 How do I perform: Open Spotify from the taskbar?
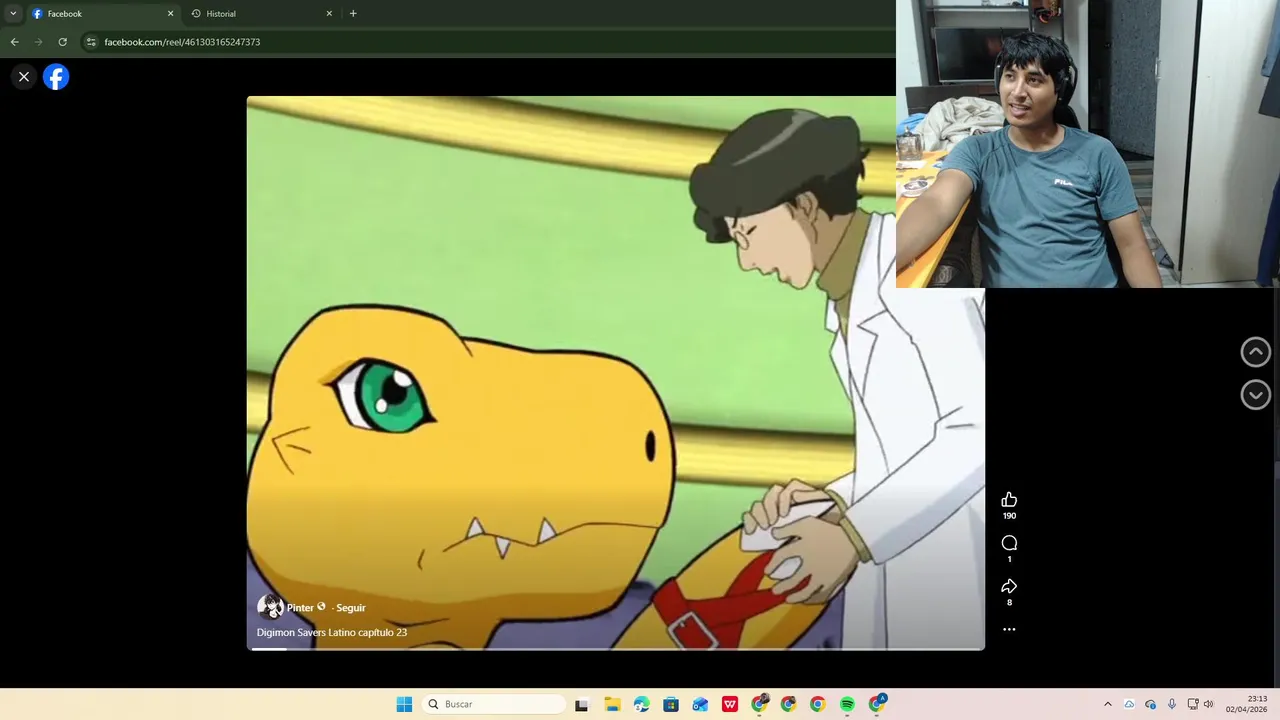tap(847, 704)
